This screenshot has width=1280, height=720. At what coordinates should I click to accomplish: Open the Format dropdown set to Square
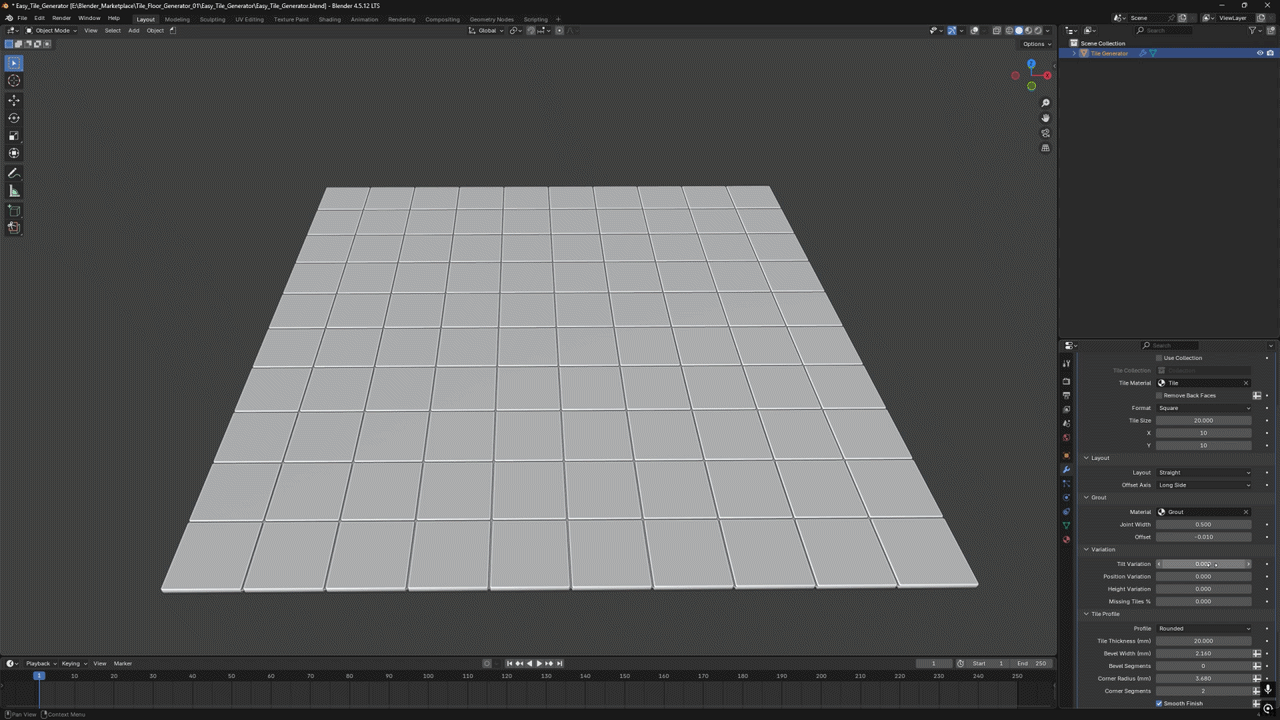[1204, 408]
